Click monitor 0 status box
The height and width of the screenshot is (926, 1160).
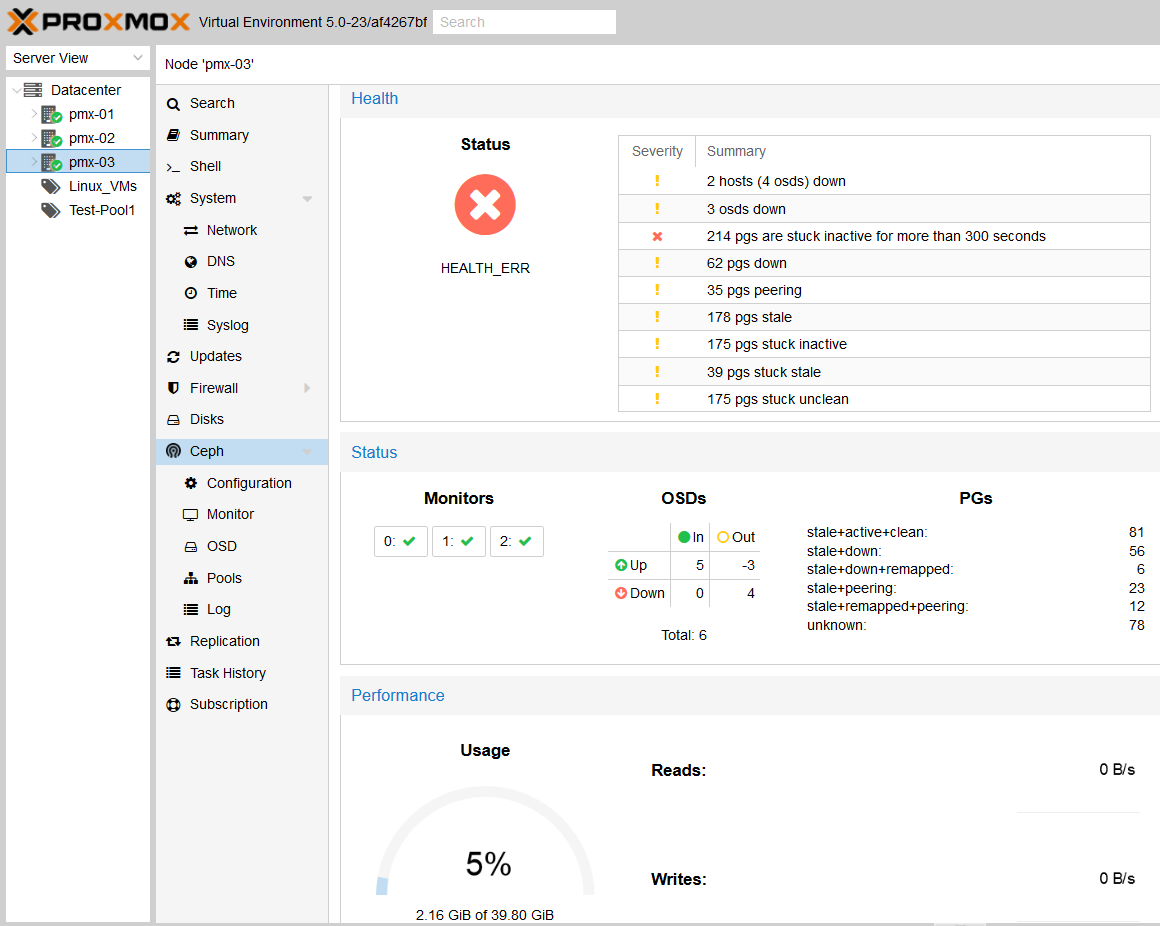tap(400, 541)
